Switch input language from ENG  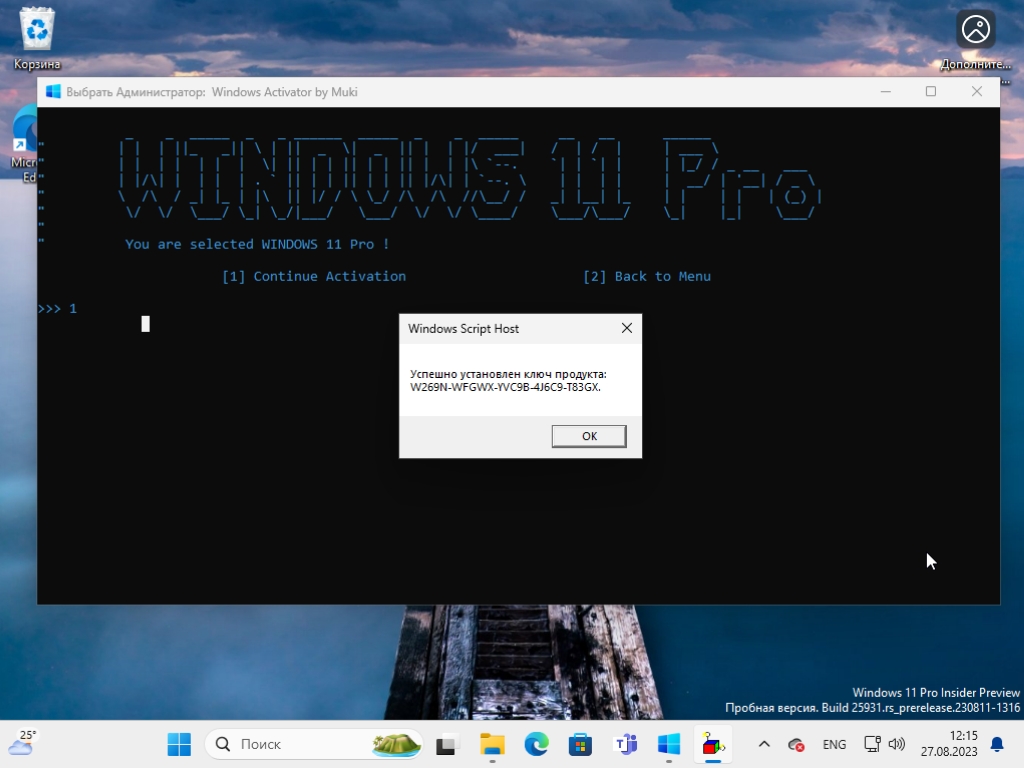point(834,744)
